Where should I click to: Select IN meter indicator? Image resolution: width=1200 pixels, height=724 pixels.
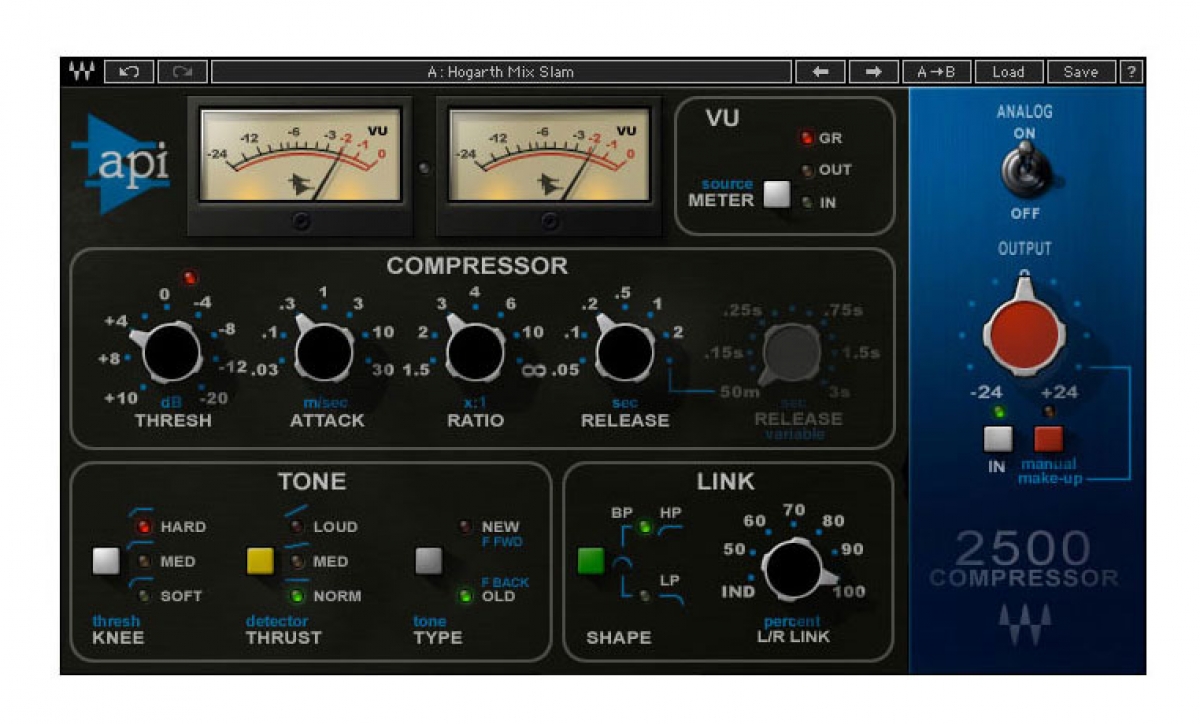805,202
